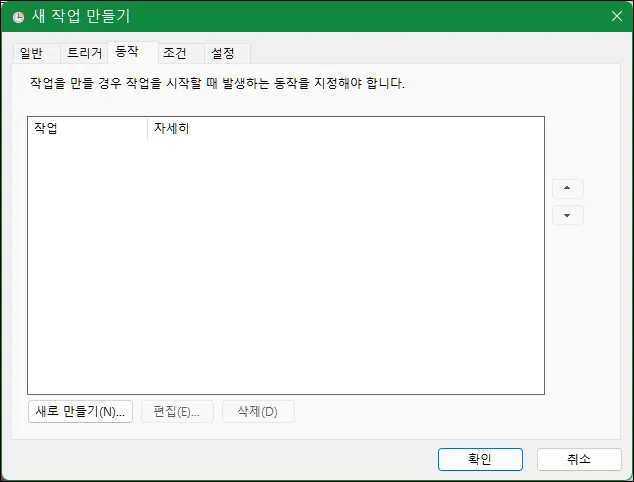Screen dimensions: 634x482
Task: Click the 새로 만들기(N)... button
Action: (x=80, y=411)
